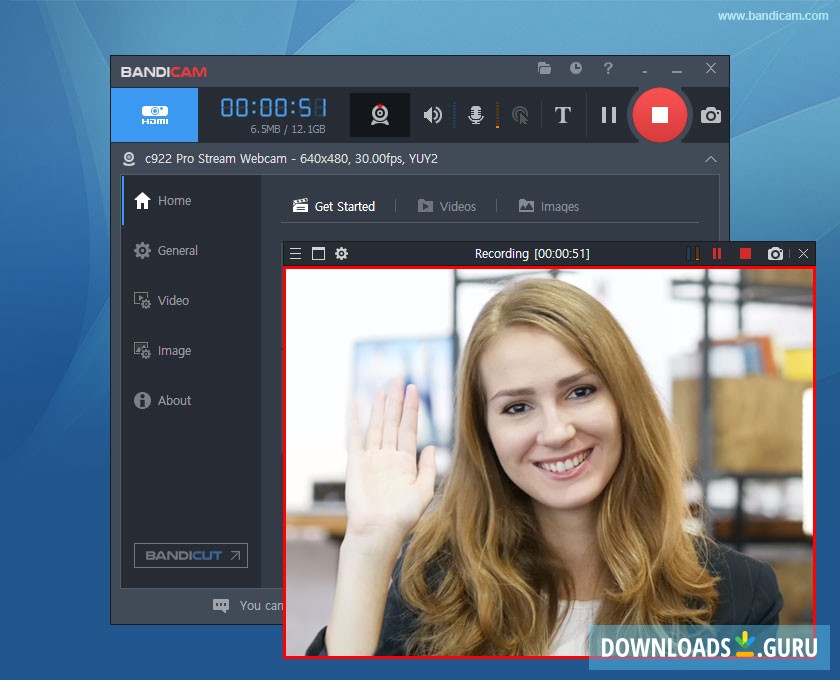Viewport: 840px width, 680px height.
Task: Open the output folder icon in title bar
Action: [544, 69]
